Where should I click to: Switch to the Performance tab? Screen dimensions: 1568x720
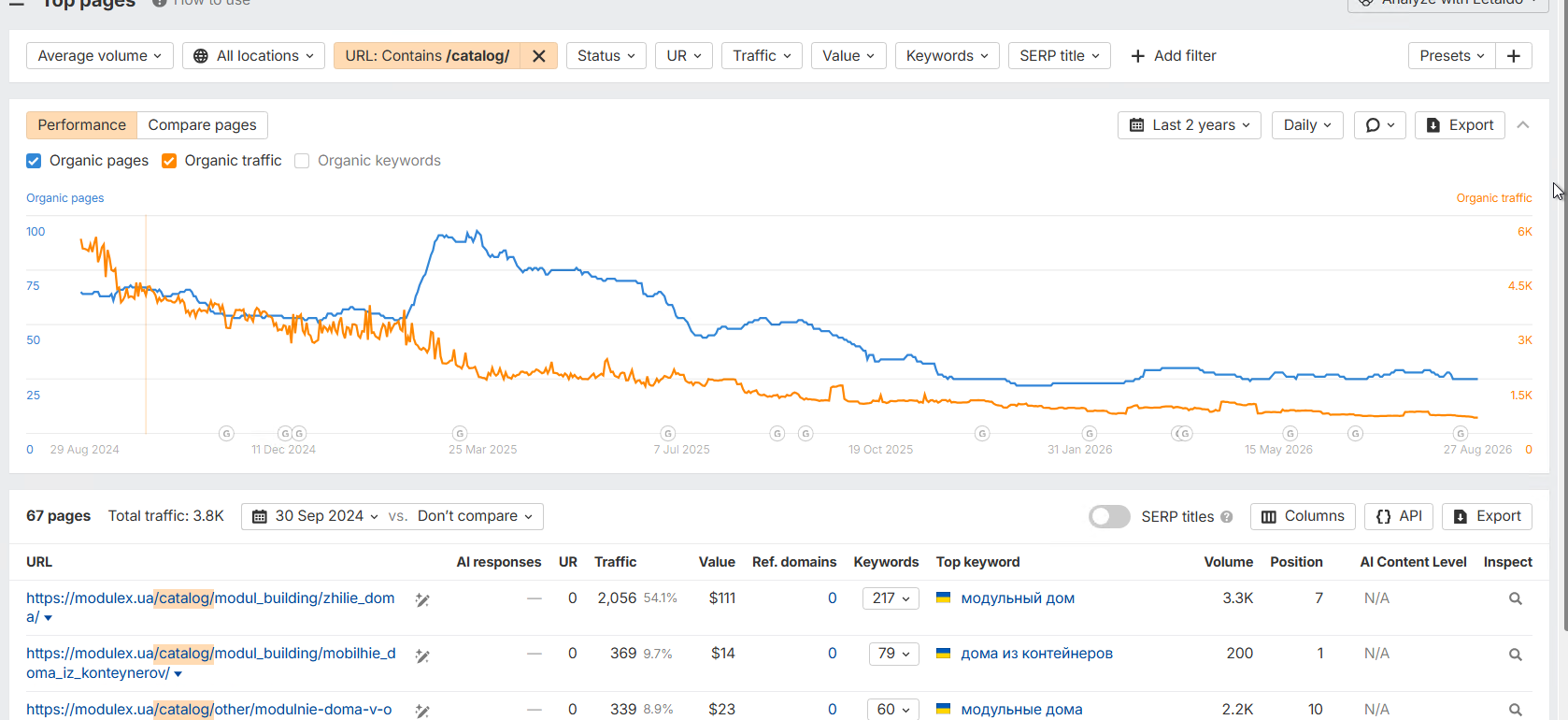pyautogui.click(x=81, y=125)
